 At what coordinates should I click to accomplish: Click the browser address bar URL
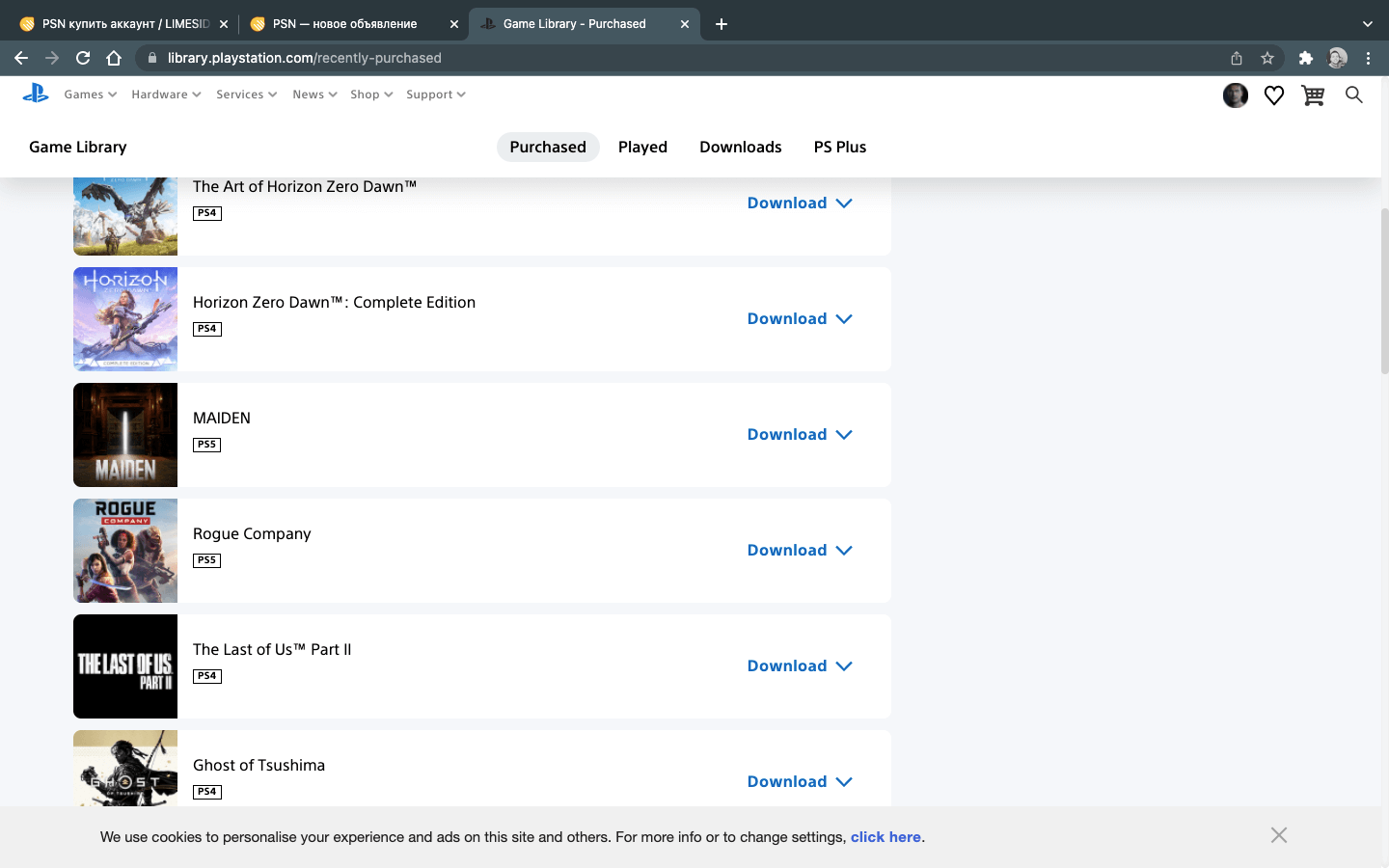[x=305, y=58]
